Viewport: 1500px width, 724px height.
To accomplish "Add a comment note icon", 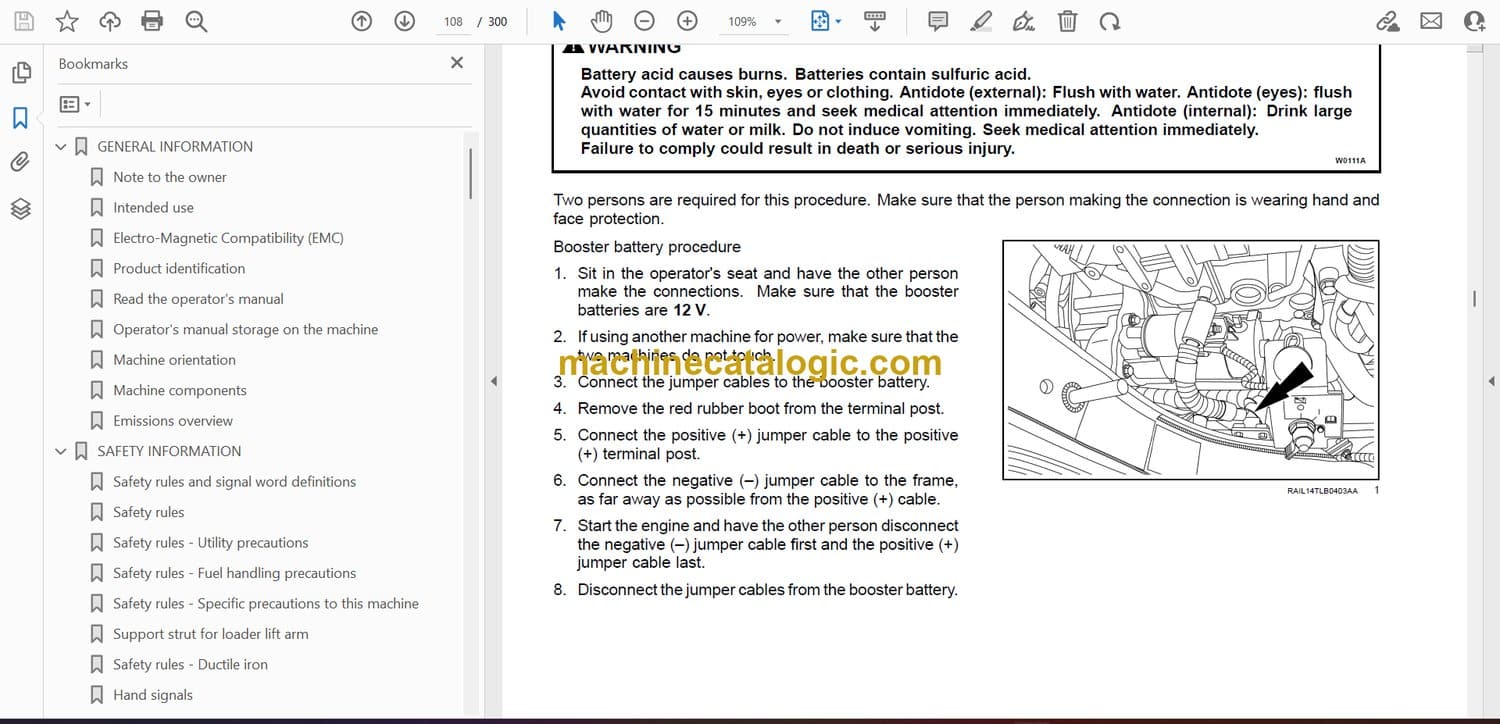I will click(x=938, y=21).
